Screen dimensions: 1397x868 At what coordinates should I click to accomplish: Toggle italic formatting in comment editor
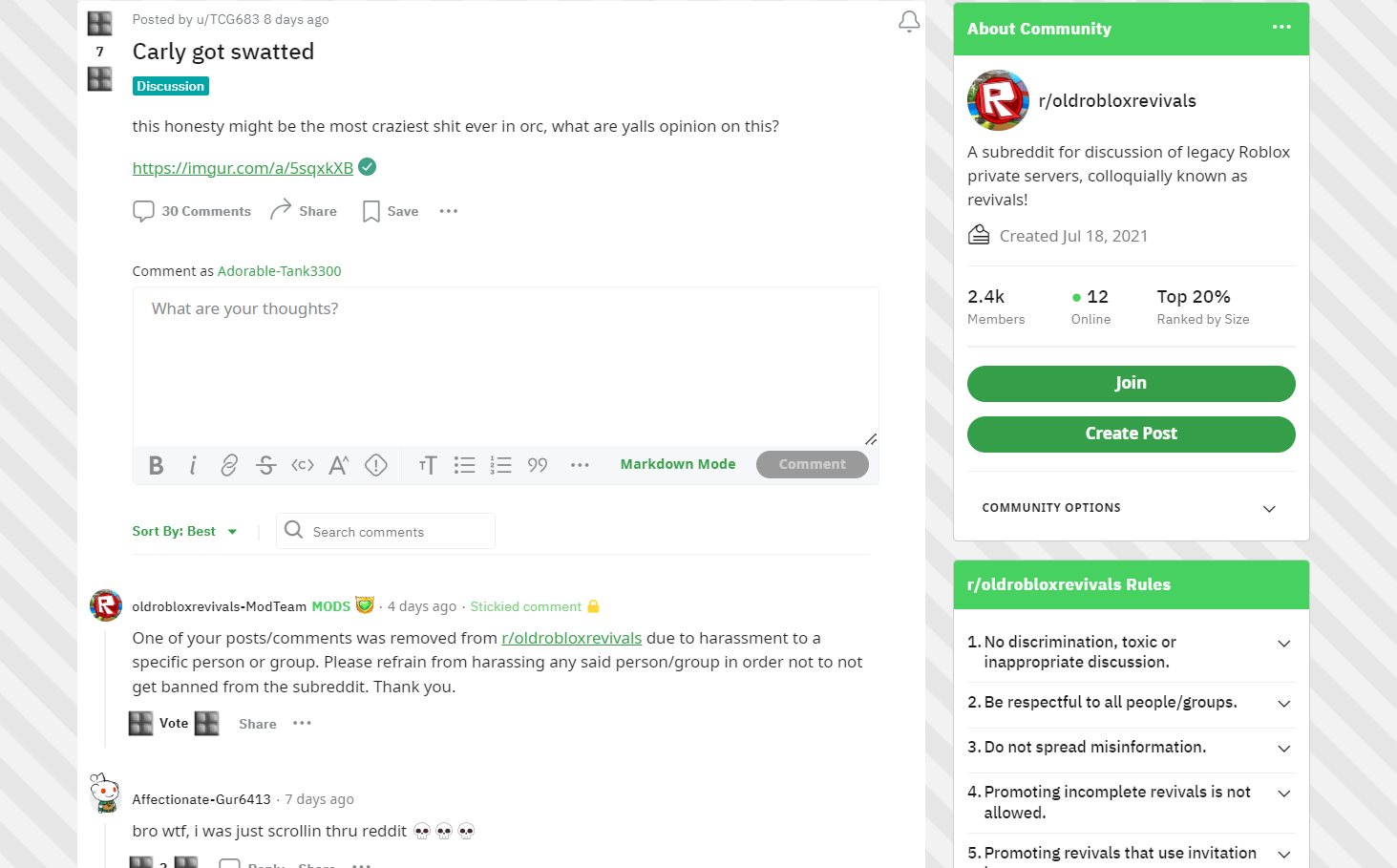(193, 465)
